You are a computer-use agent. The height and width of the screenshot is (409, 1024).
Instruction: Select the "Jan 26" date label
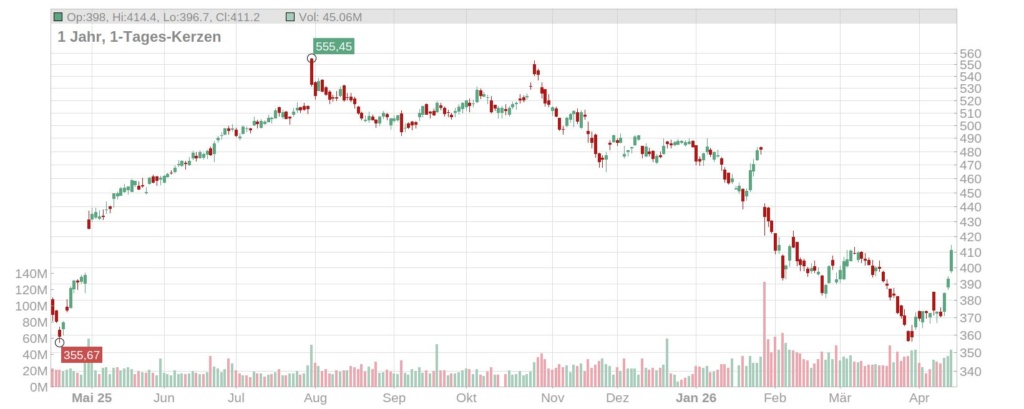(x=696, y=398)
